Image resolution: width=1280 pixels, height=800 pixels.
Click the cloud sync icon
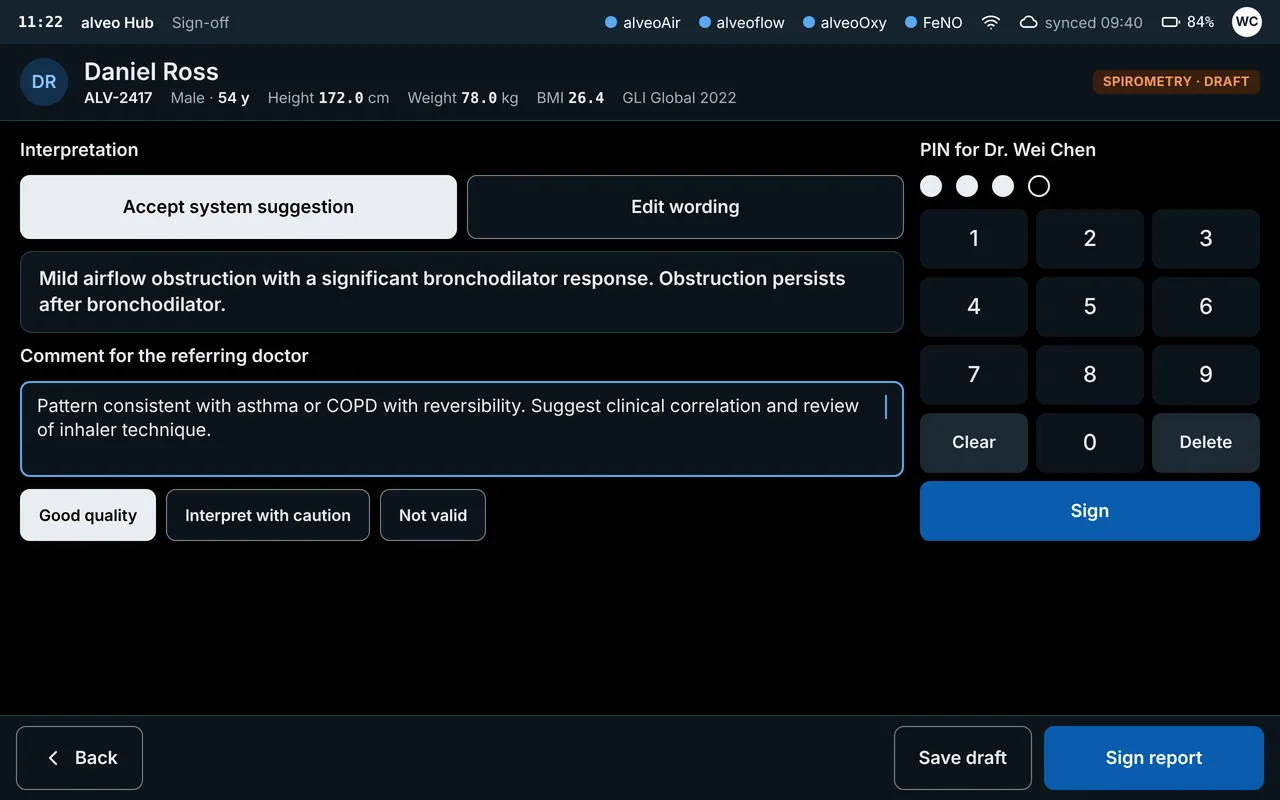1028,22
